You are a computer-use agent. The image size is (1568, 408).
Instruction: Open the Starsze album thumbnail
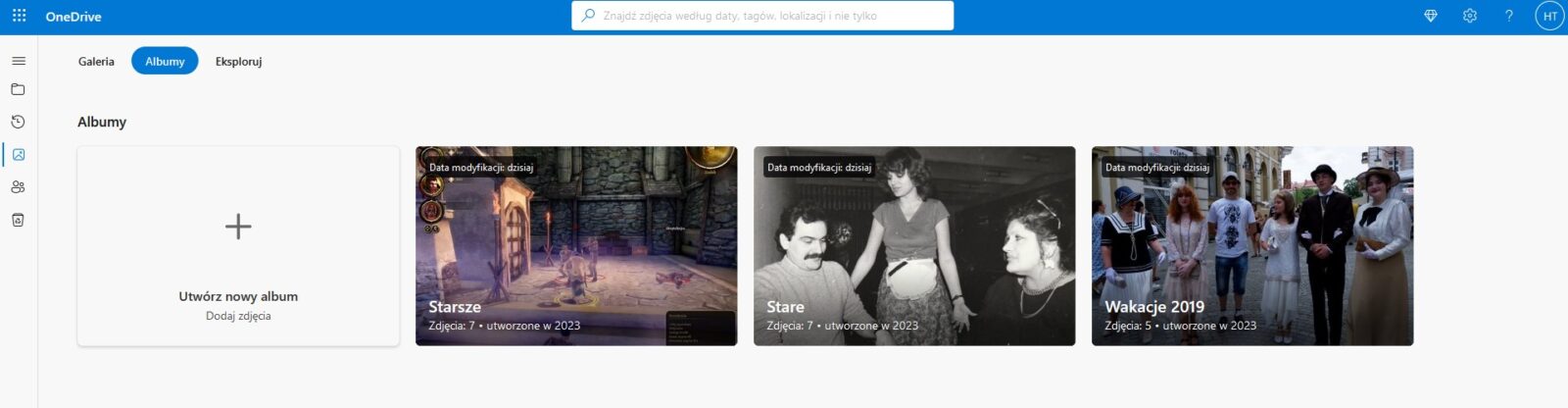[576, 246]
